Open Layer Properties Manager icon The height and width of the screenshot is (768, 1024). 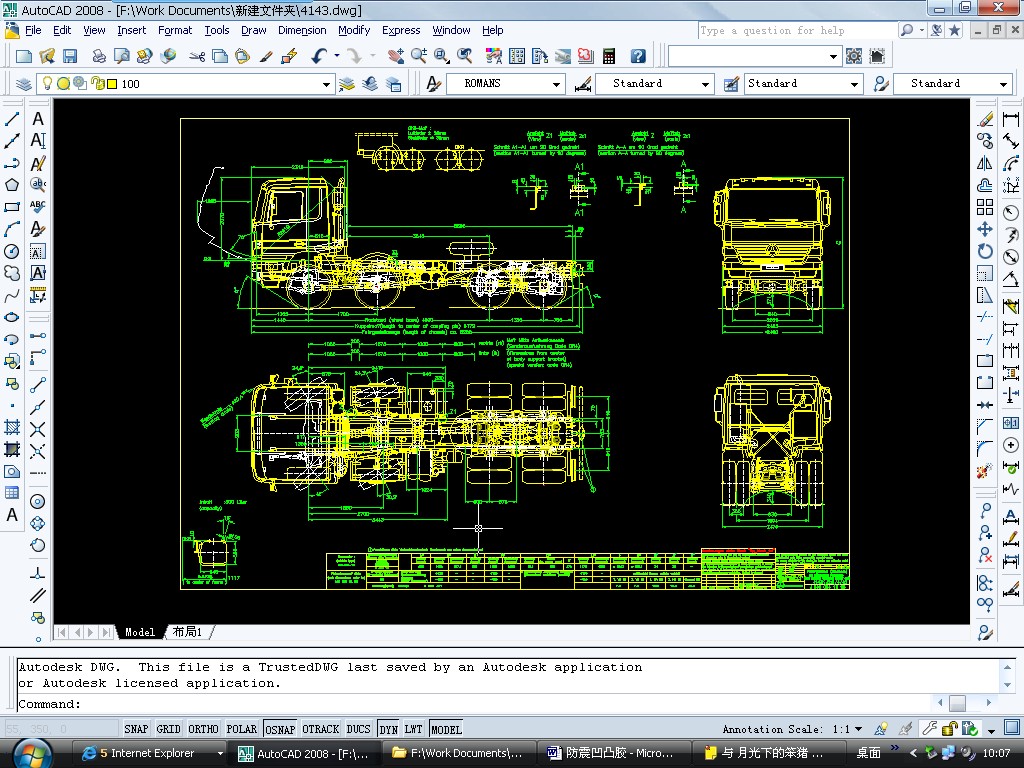pyautogui.click(x=26, y=84)
